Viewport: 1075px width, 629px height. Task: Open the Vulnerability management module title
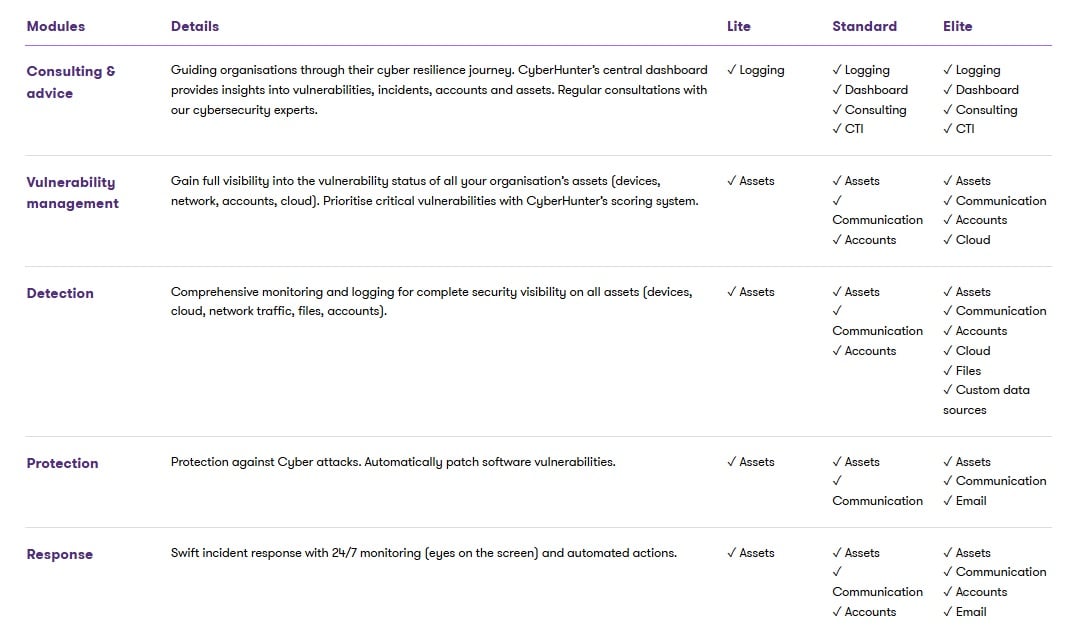pyautogui.click(x=73, y=192)
